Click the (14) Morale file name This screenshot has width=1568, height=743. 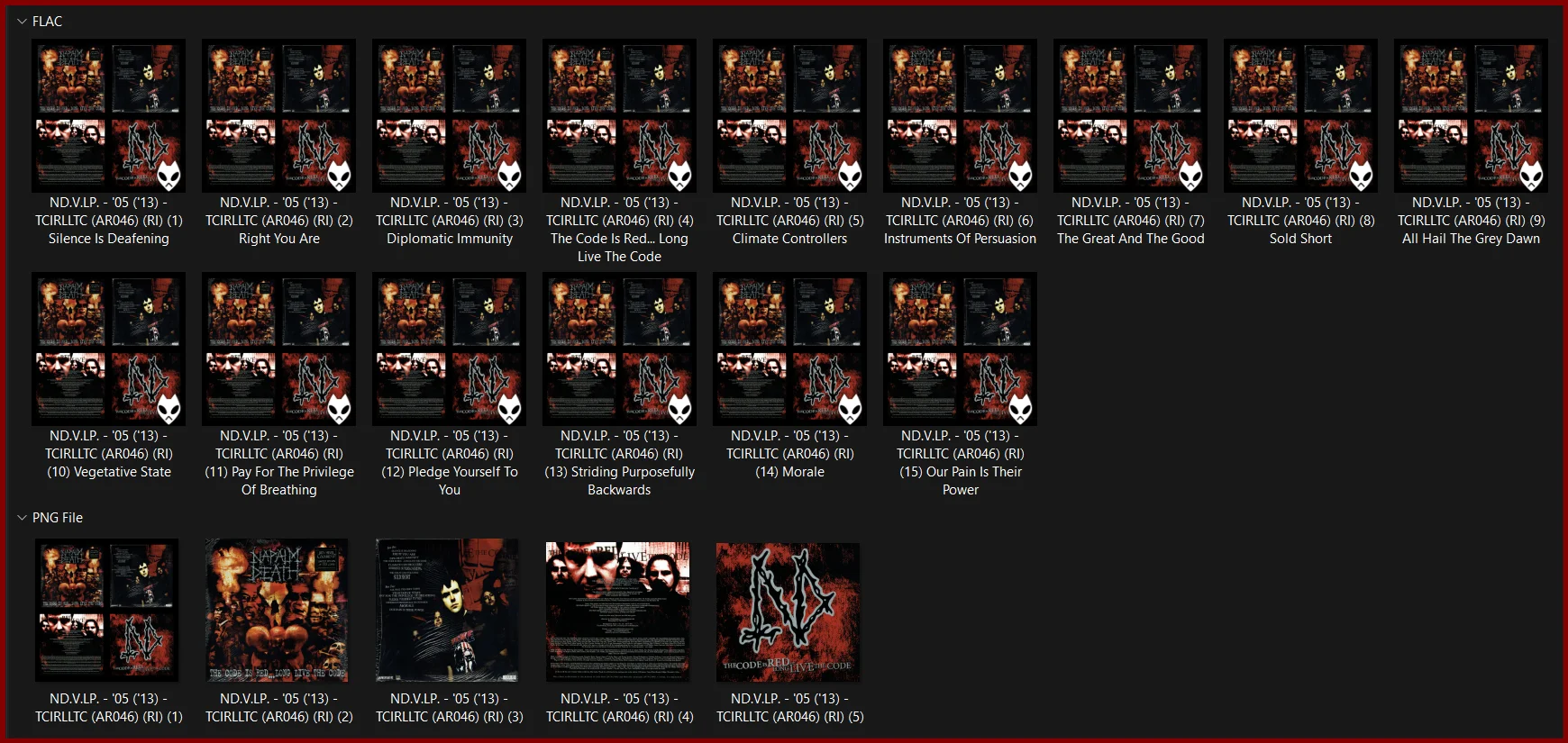click(x=790, y=454)
